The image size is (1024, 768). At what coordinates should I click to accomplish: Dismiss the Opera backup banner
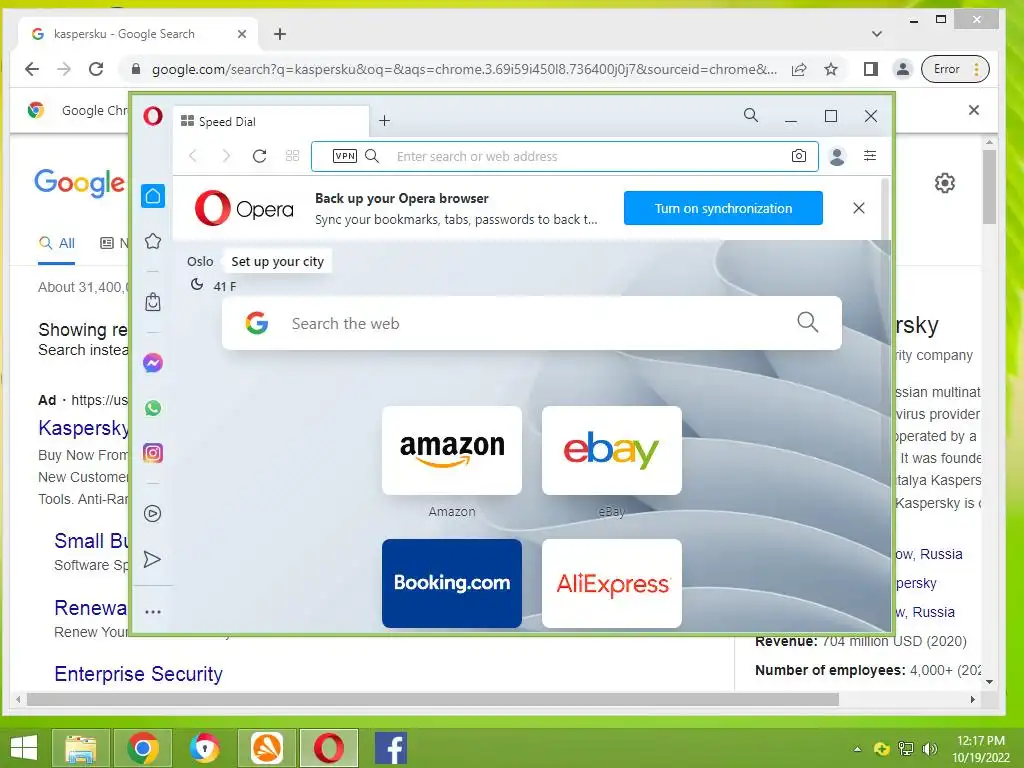(859, 208)
